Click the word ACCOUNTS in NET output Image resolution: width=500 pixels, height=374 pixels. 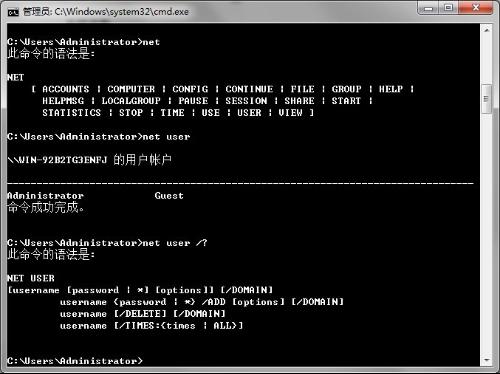tap(66, 89)
